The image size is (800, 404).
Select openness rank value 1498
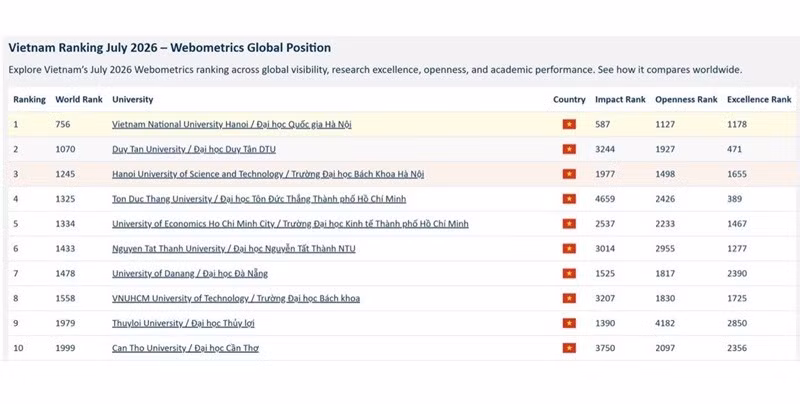pos(665,174)
